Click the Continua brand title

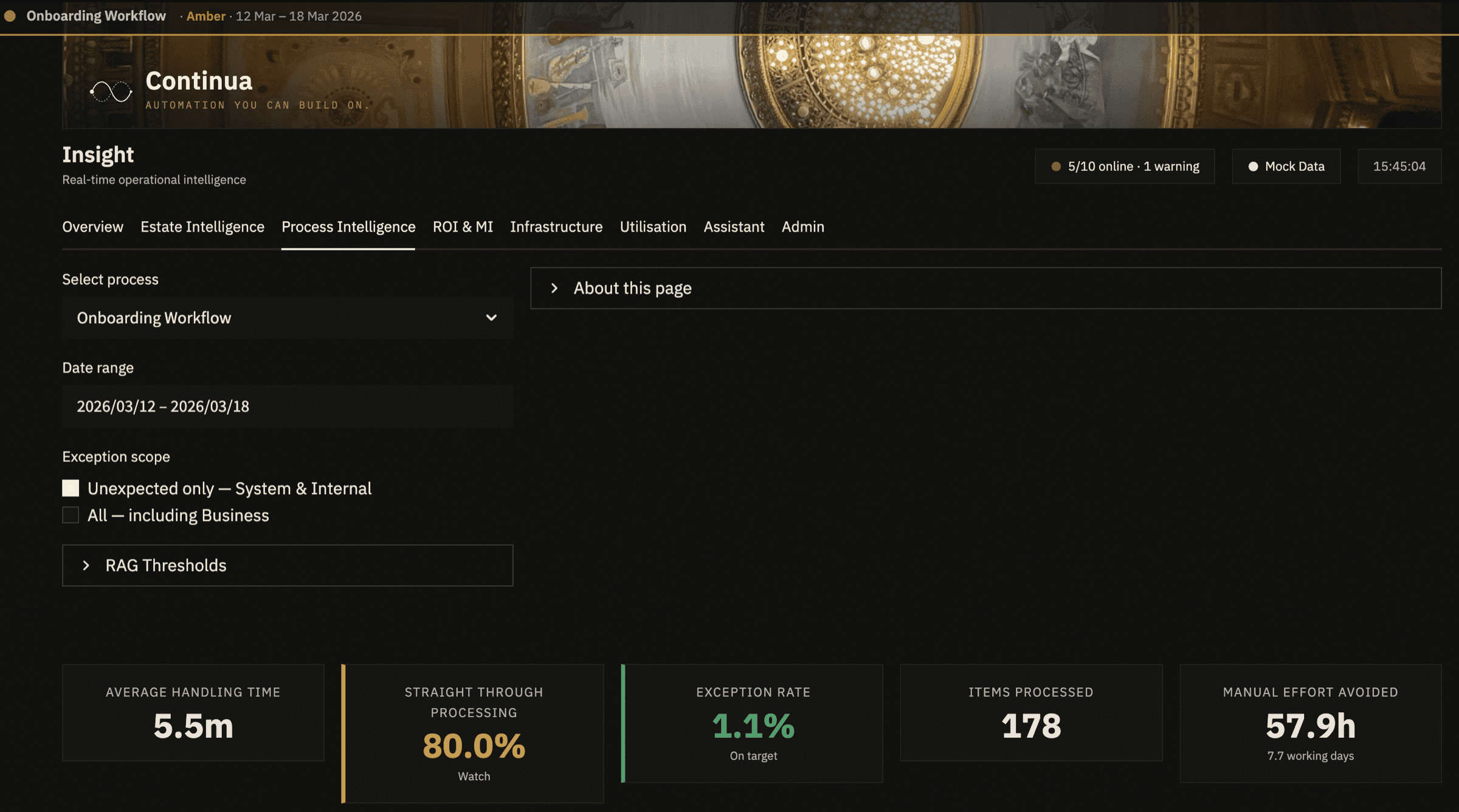pos(199,81)
